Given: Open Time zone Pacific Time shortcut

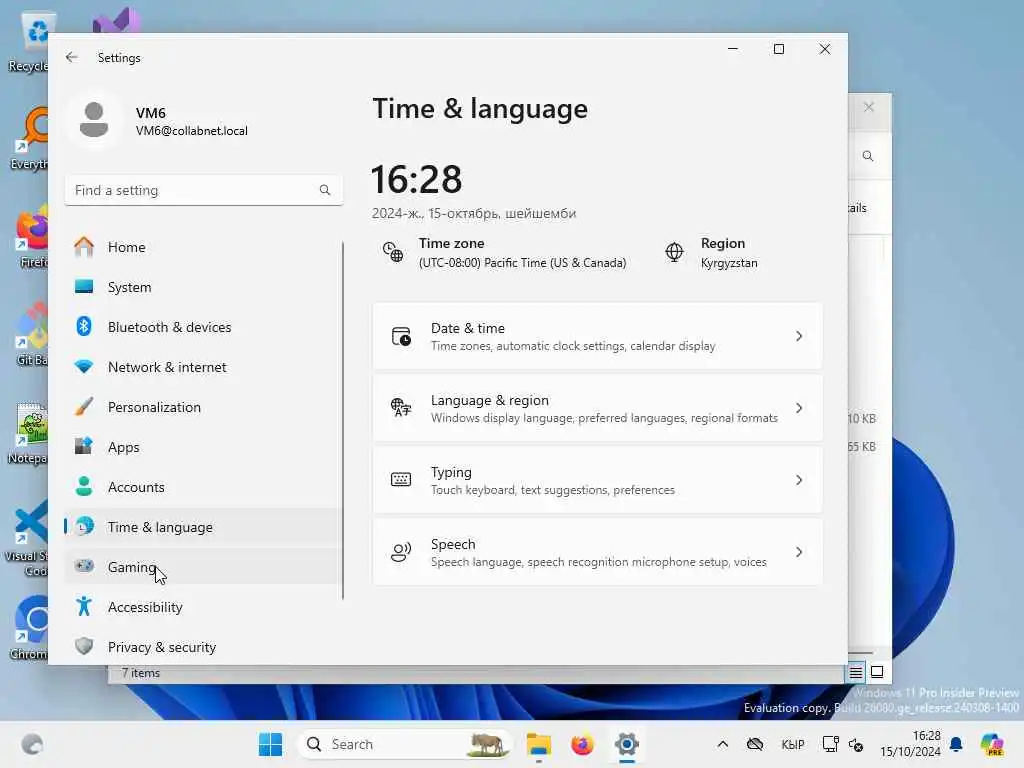Looking at the screenshot, I should pos(504,253).
